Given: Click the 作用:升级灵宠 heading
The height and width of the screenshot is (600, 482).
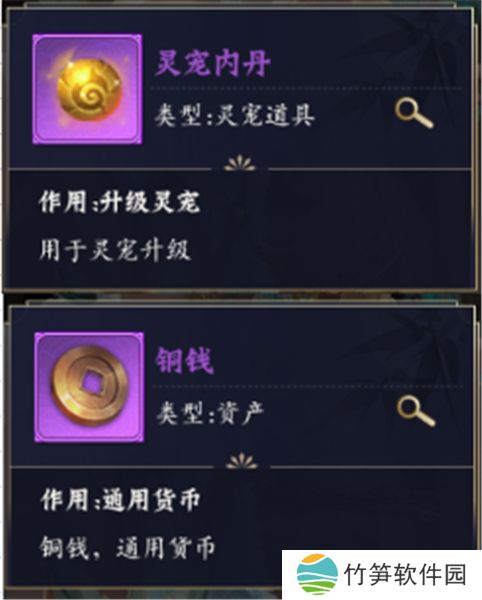Looking at the screenshot, I should [119, 202].
